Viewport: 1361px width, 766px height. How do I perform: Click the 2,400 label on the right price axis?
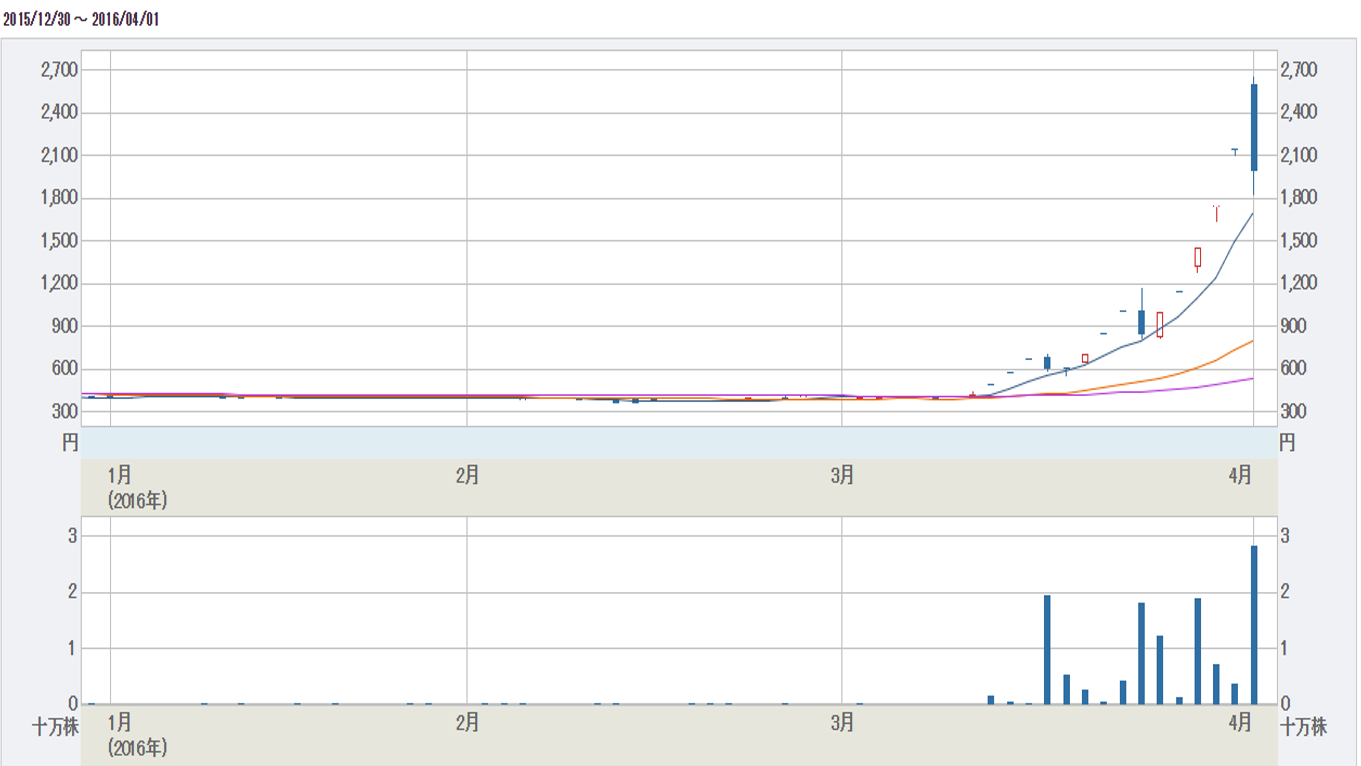[x=1299, y=112]
